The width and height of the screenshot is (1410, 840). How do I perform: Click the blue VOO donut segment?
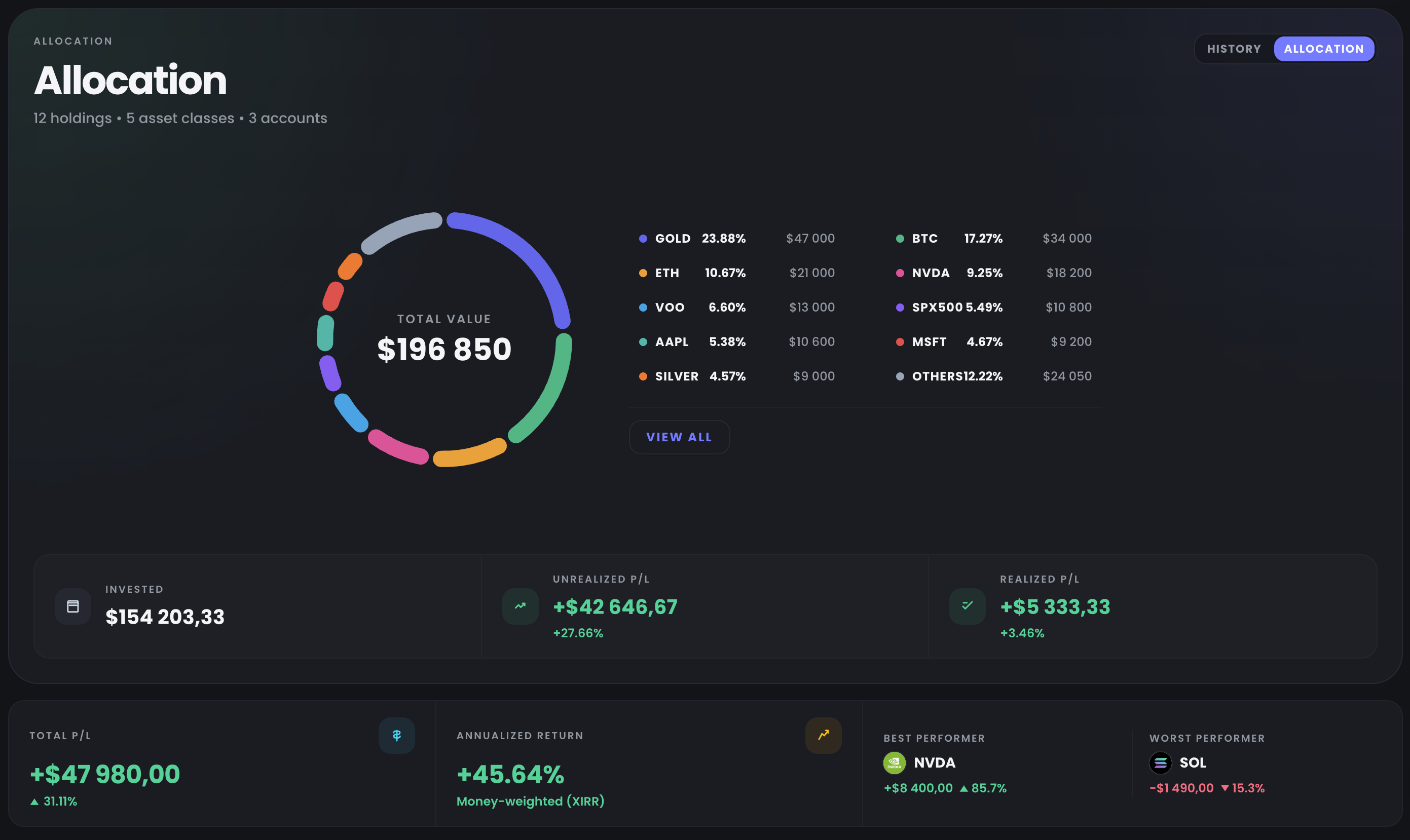tap(350, 414)
